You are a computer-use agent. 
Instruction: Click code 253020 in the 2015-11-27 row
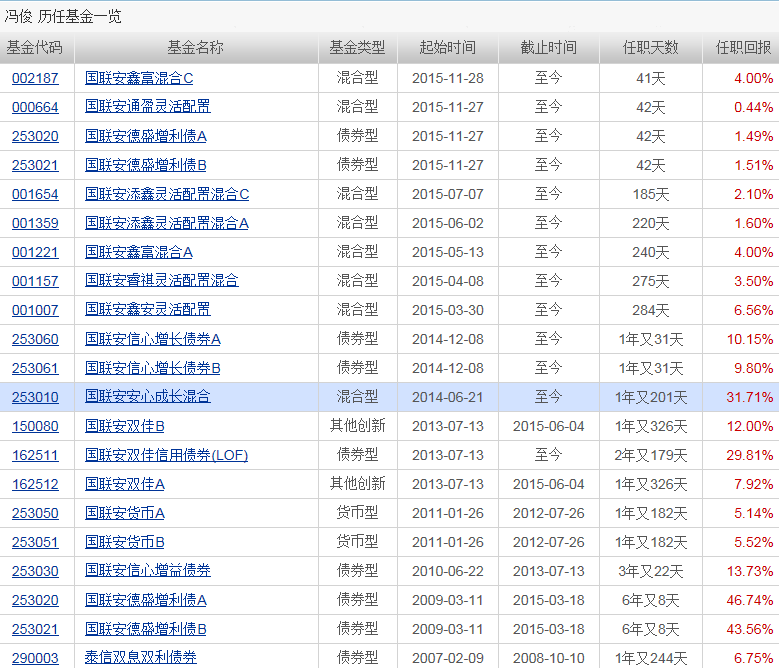coord(35,136)
